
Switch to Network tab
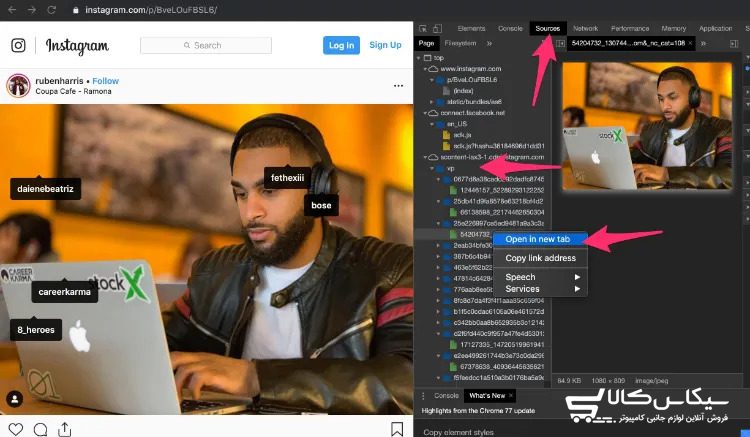(x=585, y=29)
